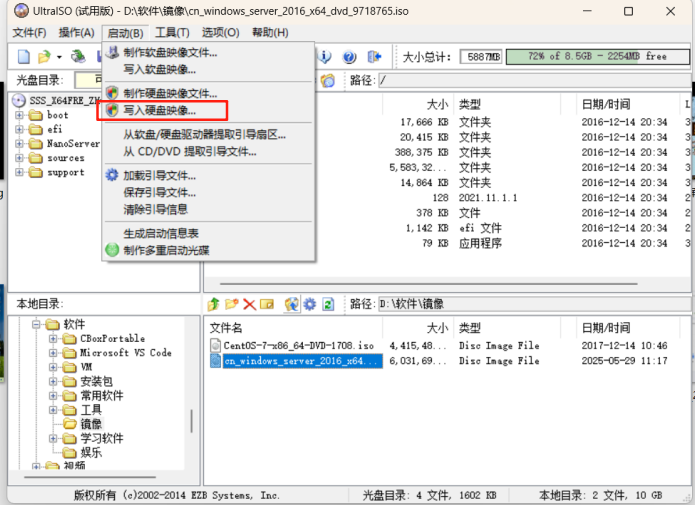This screenshot has width=695, height=505.
Task: Choose 制作硬盘映像文件... menu entry
Action: (208, 93)
